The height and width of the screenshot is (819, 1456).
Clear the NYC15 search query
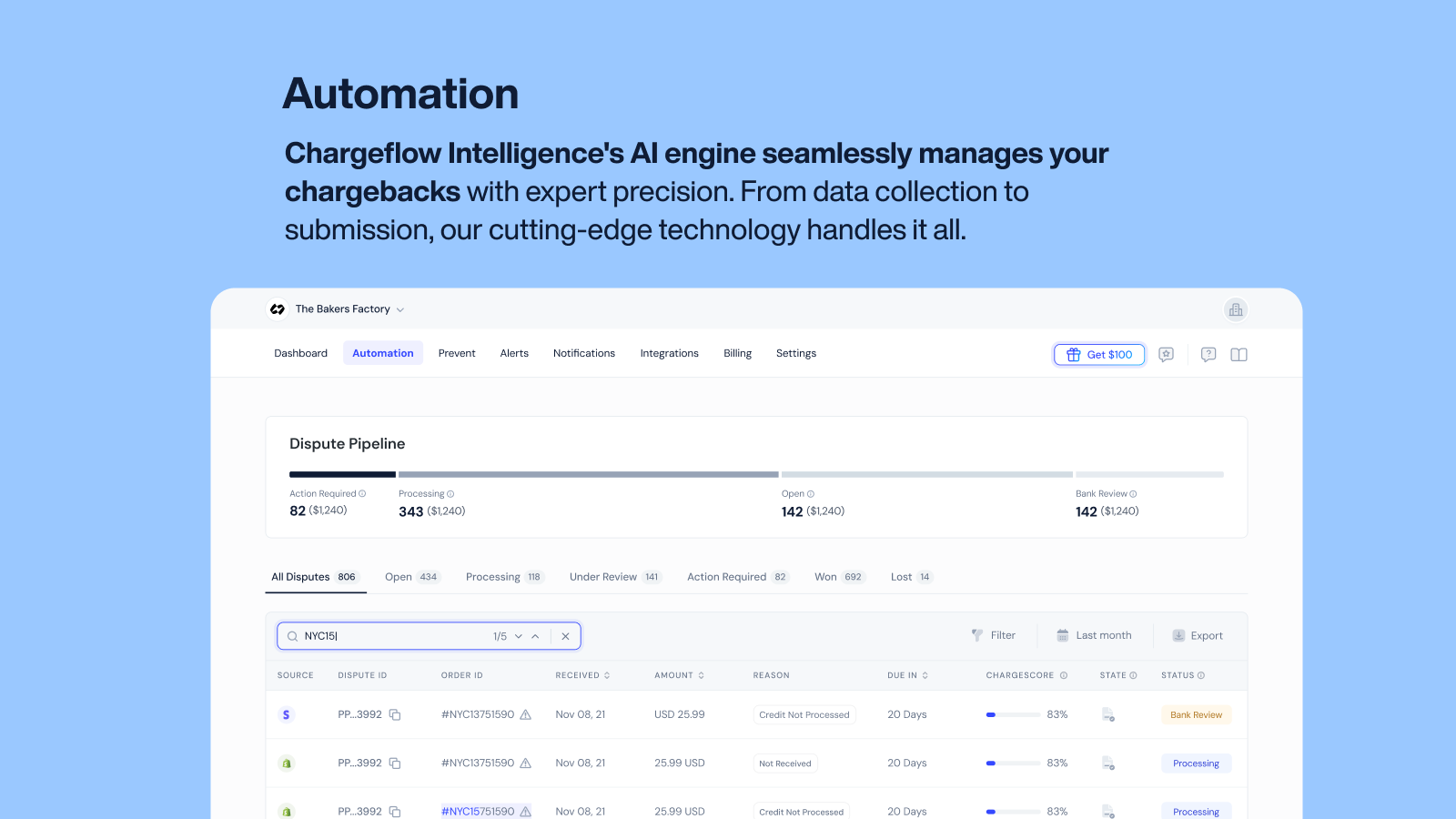pyautogui.click(x=566, y=636)
